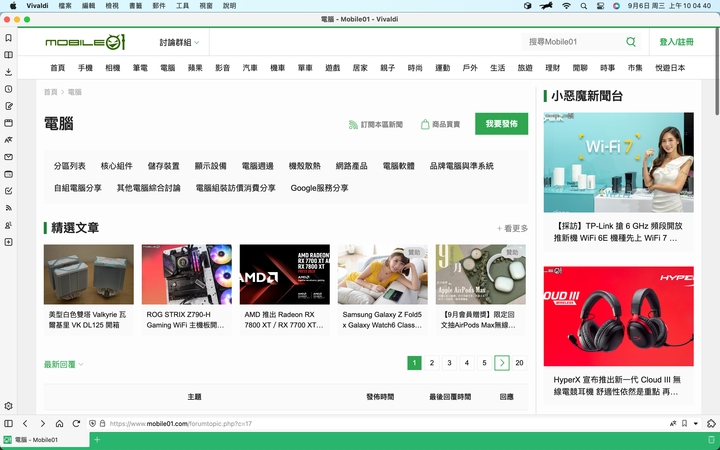The width and height of the screenshot is (720, 450).
Task: Select the 蘋果 category in site navigation
Action: [x=195, y=68]
